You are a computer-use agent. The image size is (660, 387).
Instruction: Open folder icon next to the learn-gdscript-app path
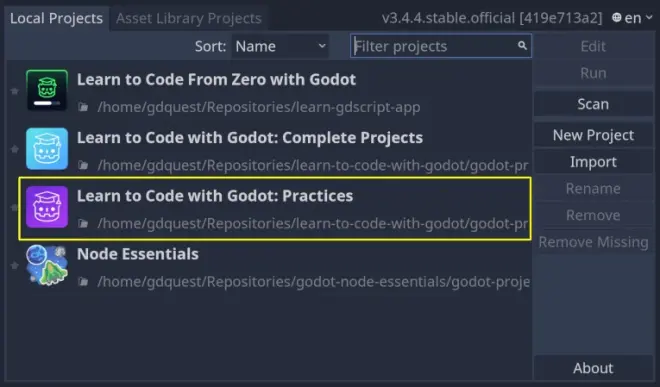tap(83, 107)
